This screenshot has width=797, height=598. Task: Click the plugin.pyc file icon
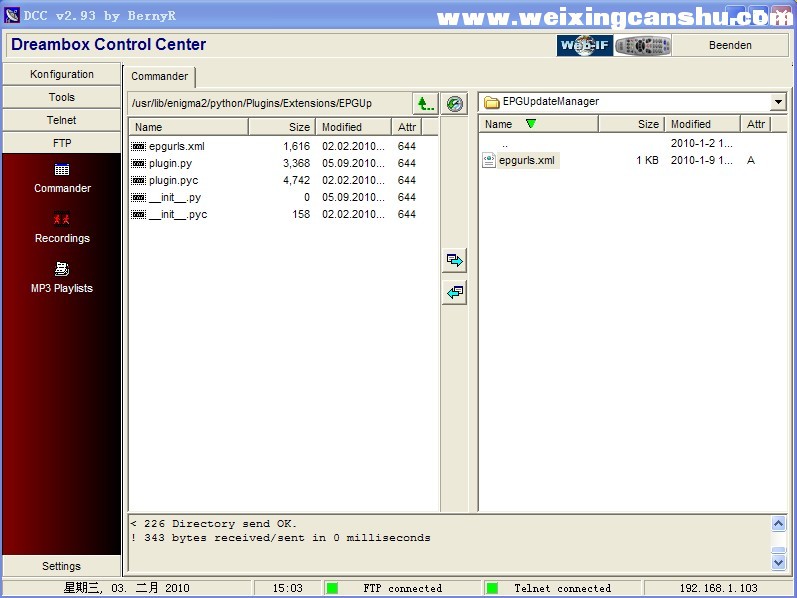138,181
